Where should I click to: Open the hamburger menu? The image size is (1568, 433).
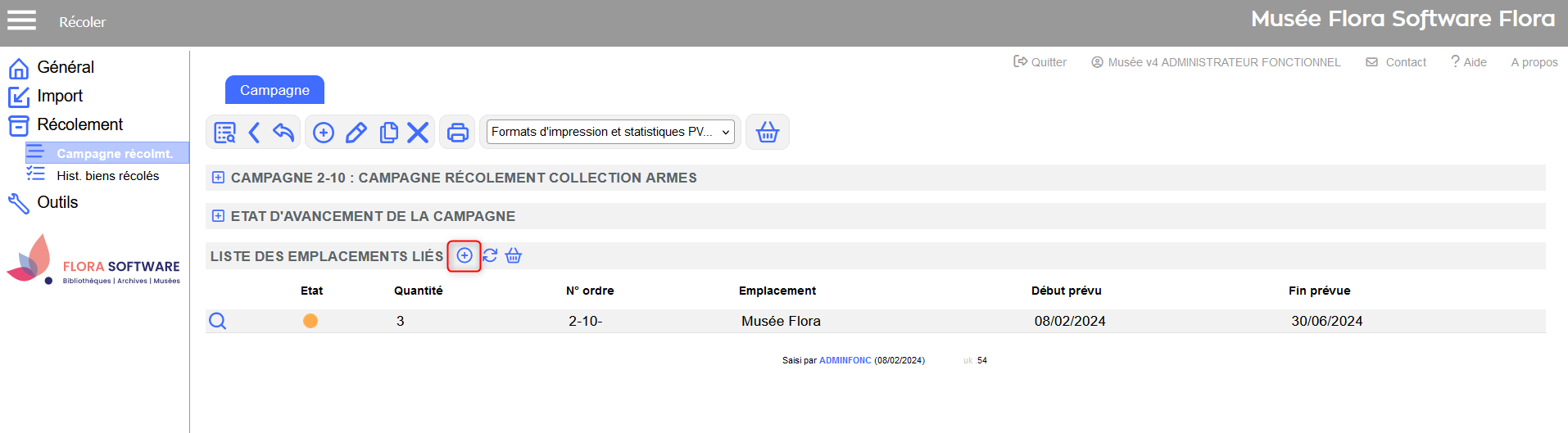pos(21,20)
